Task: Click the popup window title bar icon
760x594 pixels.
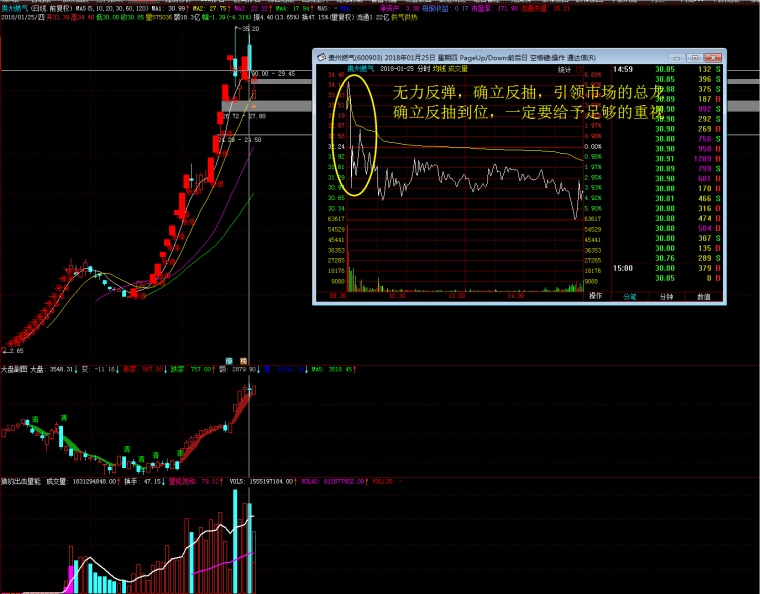Action: tap(320, 58)
